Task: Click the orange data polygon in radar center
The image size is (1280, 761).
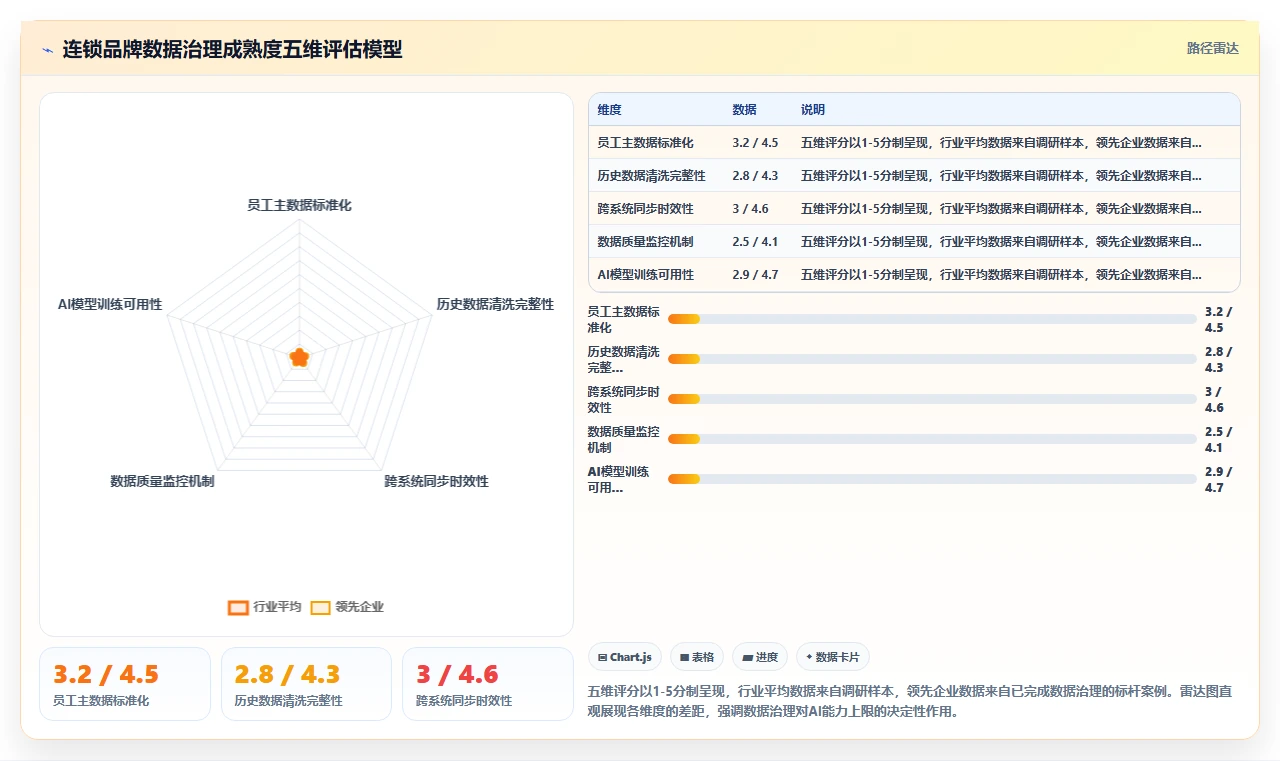Action: [x=299, y=357]
